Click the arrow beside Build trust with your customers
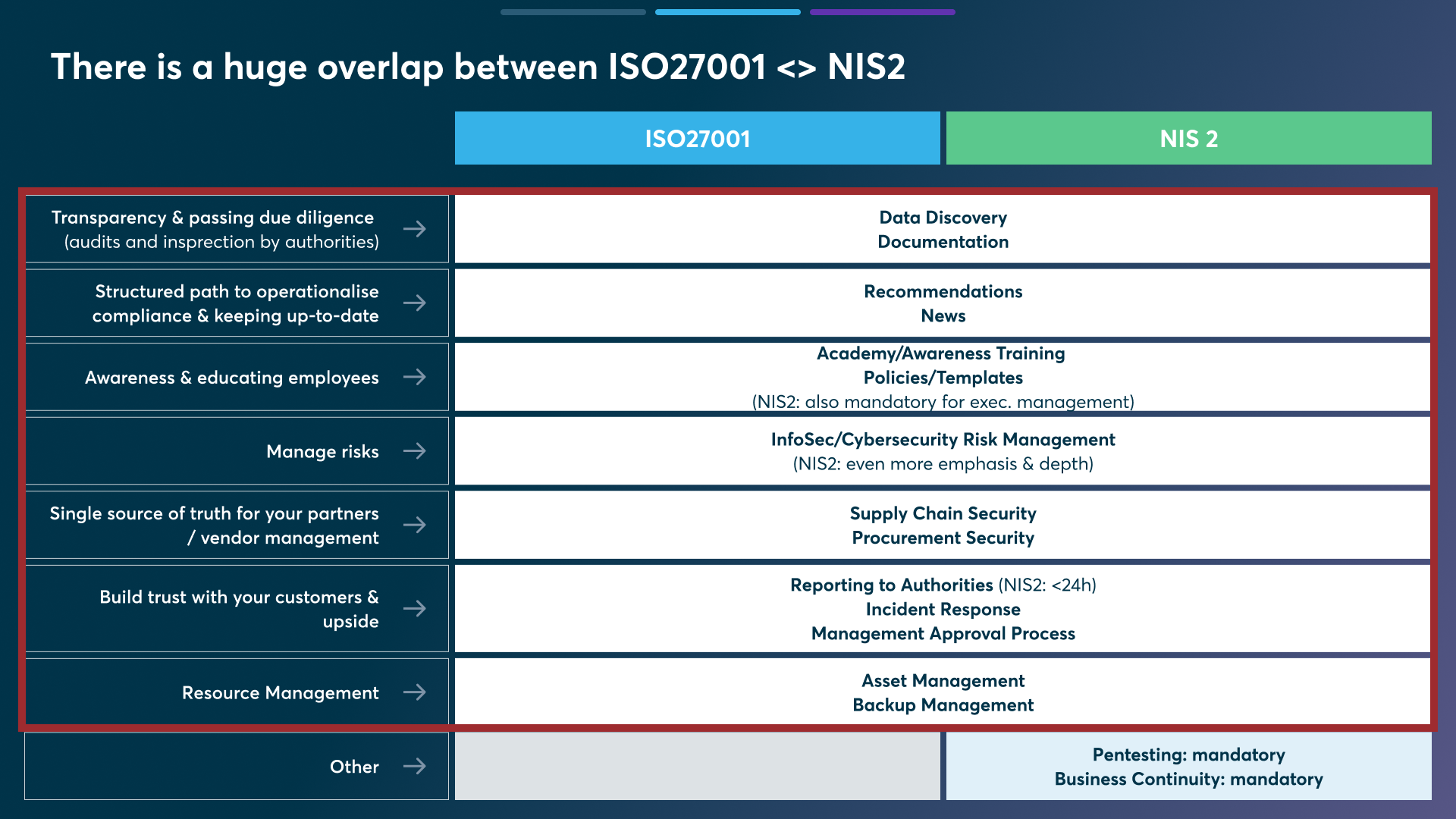 coord(415,608)
